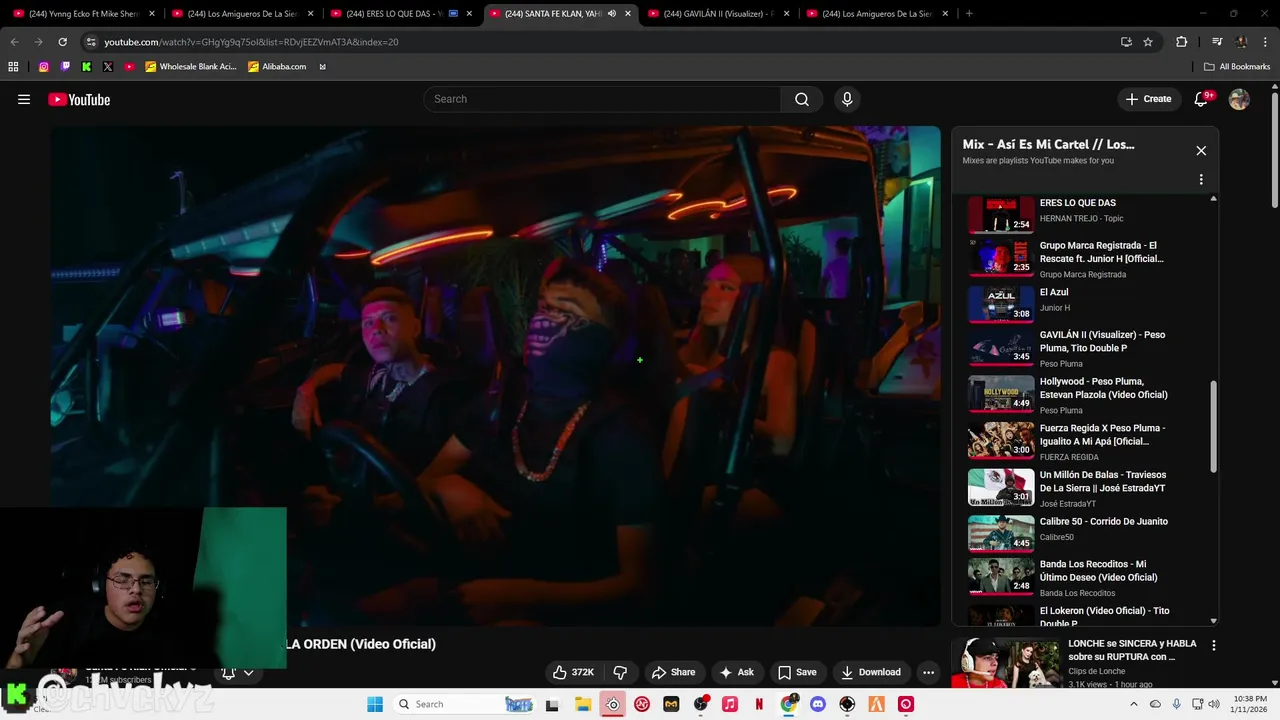The width and height of the screenshot is (1280, 720).
Task: Select GAVILÁN II playlist entry title
Action: coord(1102,341)
